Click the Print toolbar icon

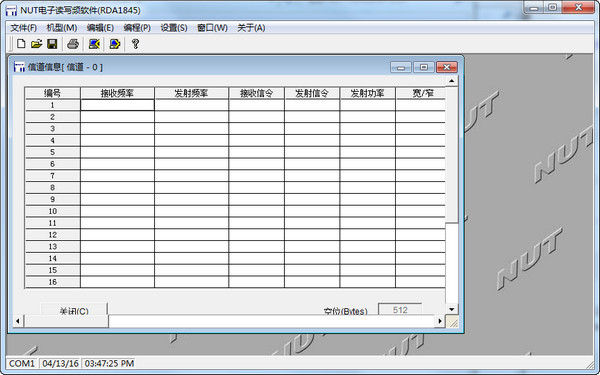pos(73,44)
